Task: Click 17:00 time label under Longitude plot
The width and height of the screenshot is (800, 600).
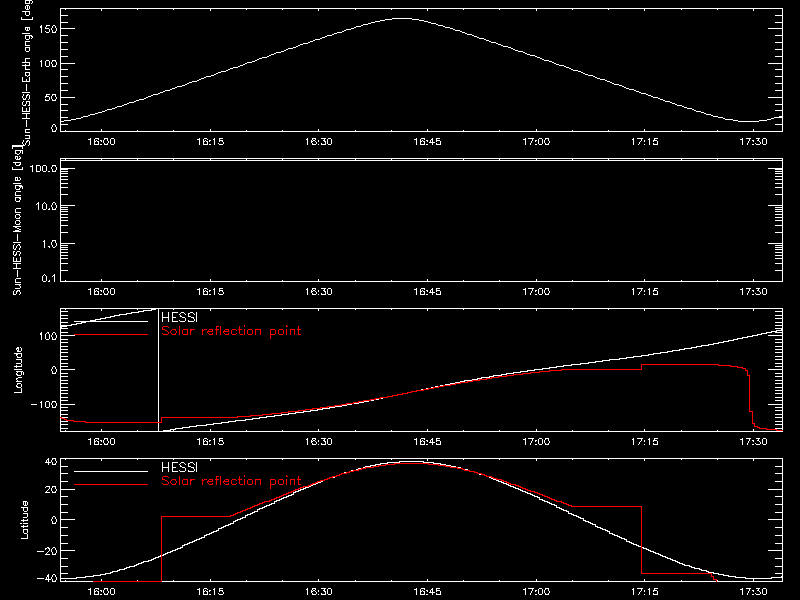Action: (x=536, y=442)
